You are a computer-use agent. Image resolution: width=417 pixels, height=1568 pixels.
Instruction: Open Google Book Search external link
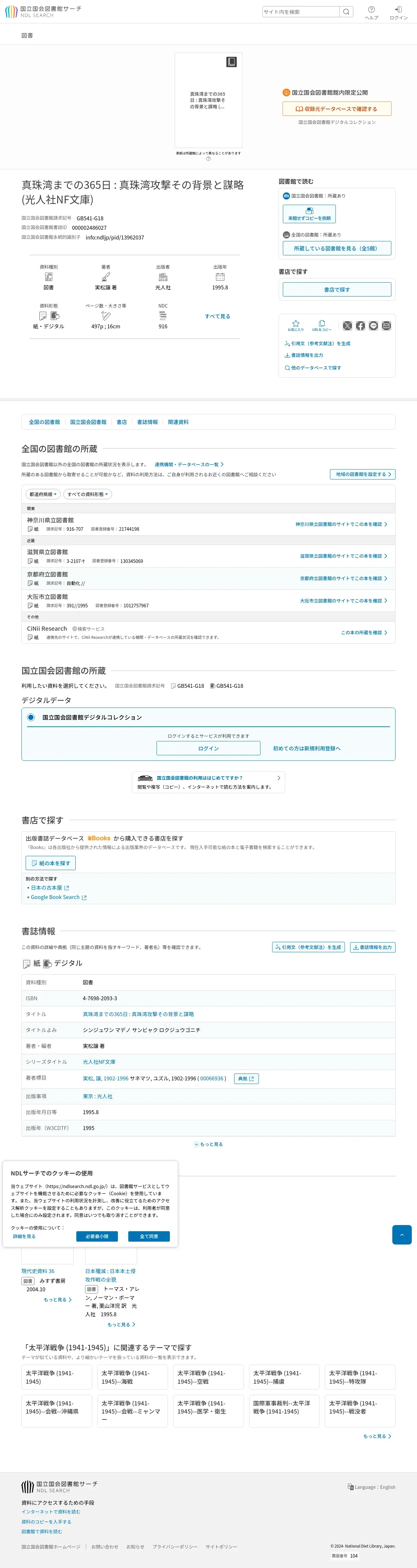pos(58,897)
